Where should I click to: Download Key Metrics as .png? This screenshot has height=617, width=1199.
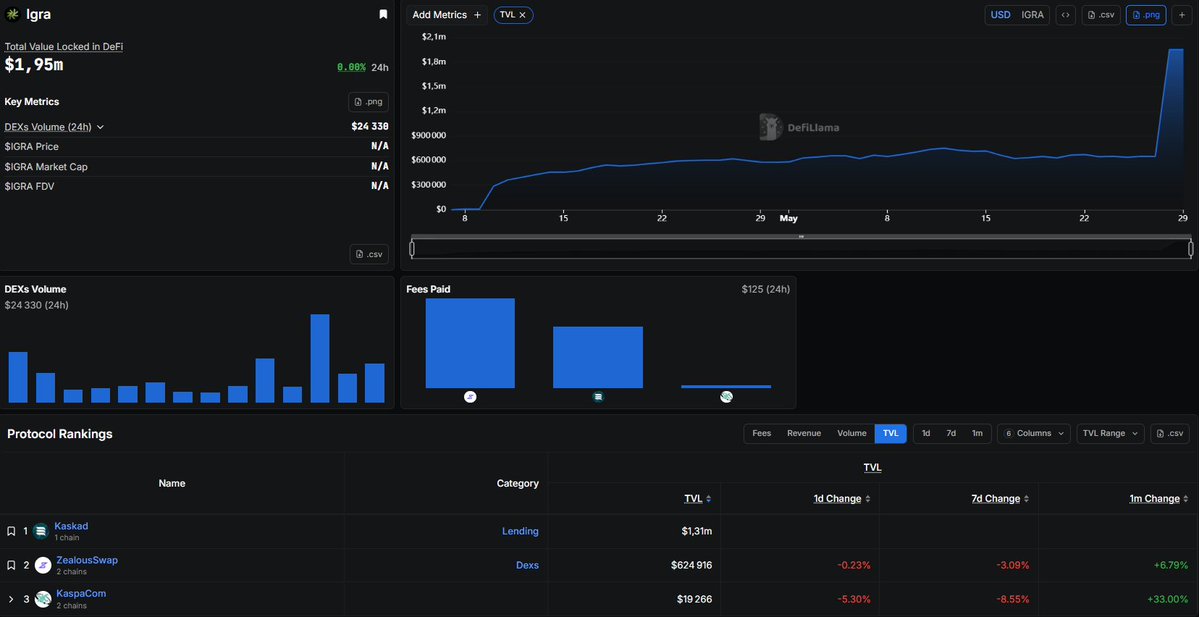click(x=369, y=102)
